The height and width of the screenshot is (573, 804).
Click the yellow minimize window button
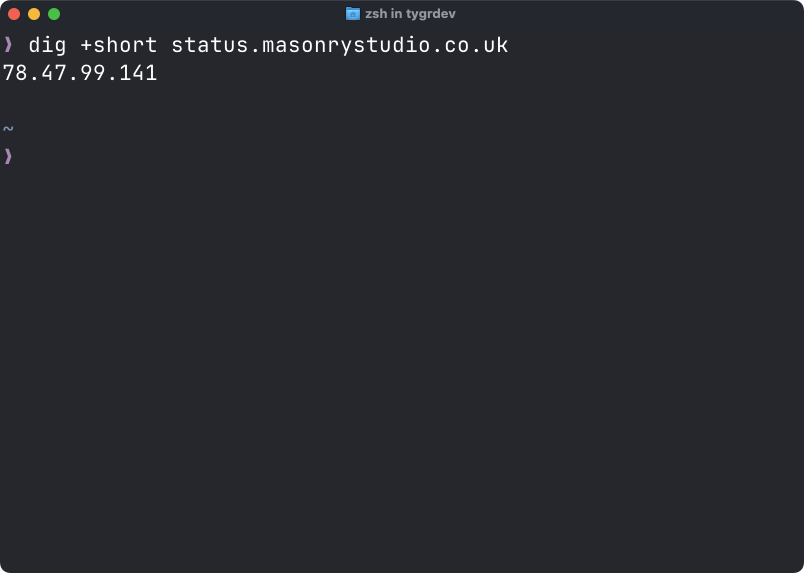click(34, 14)
